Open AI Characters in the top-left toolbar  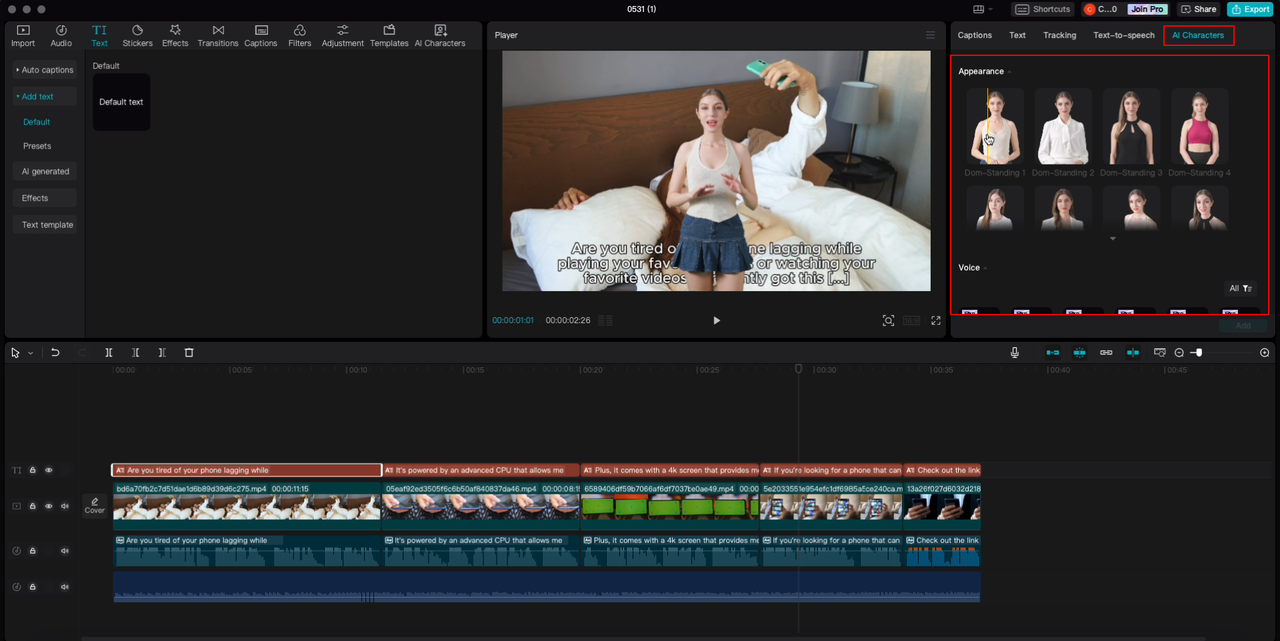click(x=440, y=36)
